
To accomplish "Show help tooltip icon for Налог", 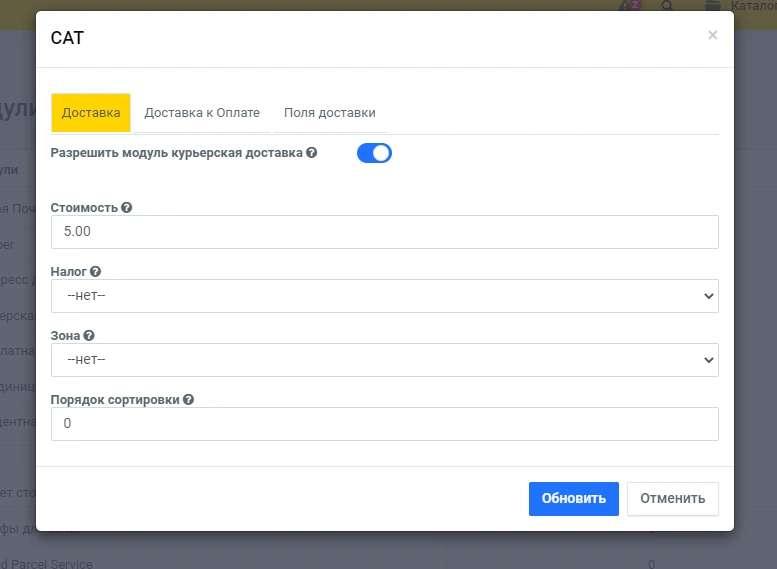I will 96,271.
